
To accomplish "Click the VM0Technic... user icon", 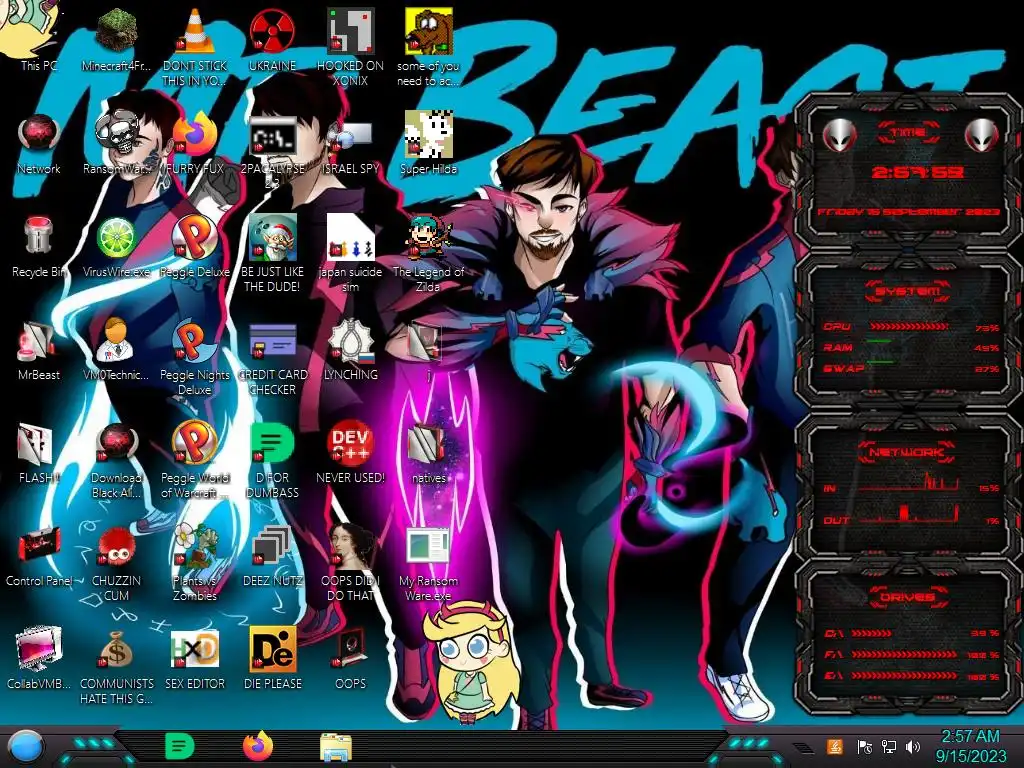I will click(117, 341).
